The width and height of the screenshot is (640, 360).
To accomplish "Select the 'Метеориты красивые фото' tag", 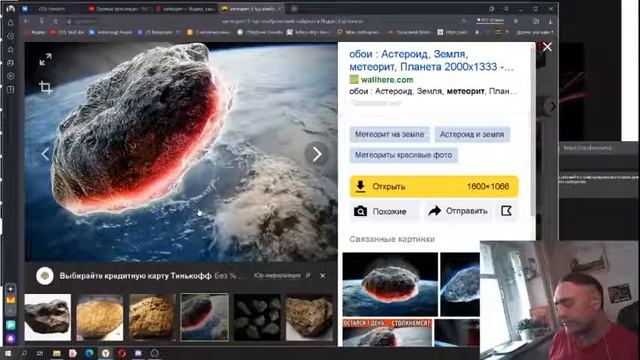I will click(403, 155).
